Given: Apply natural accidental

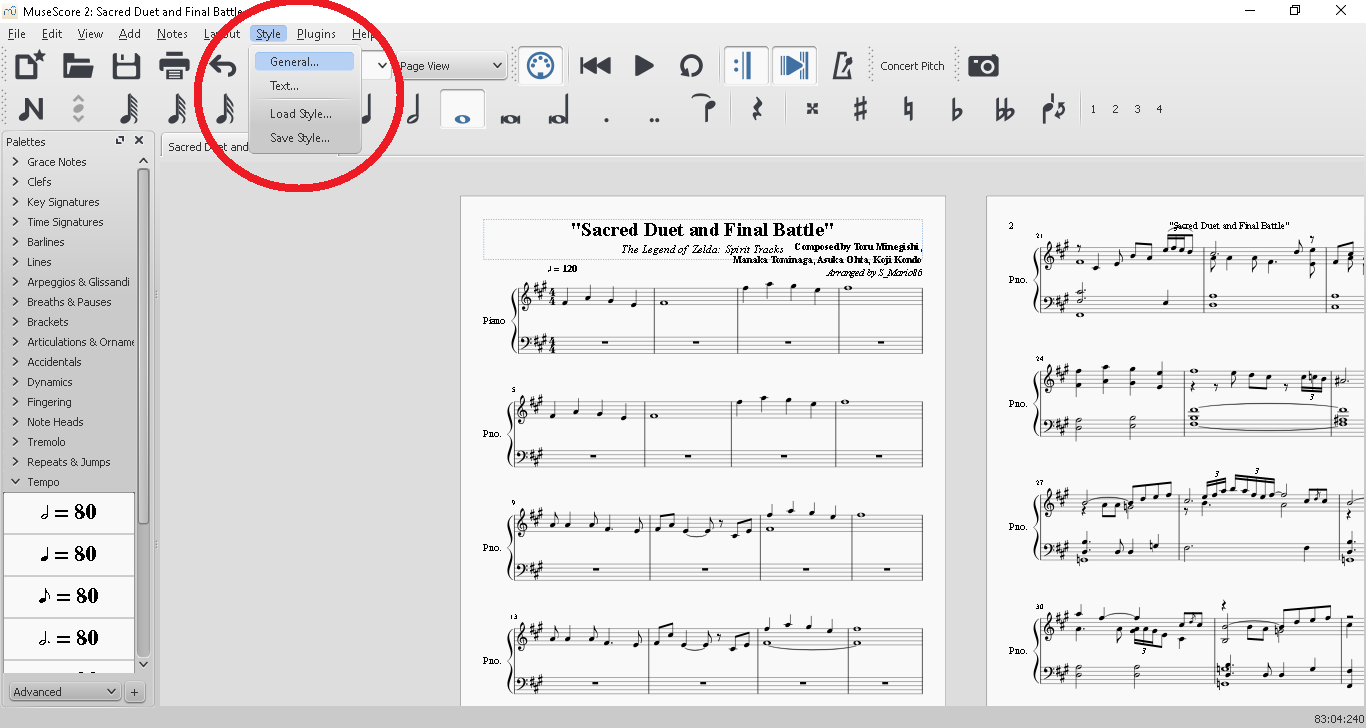Looking at the screenshot, I should (908, 109).
